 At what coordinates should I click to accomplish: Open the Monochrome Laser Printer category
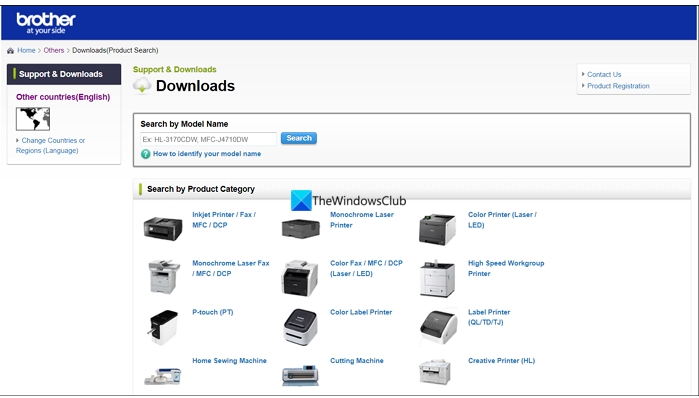click(x=362, y=220)
